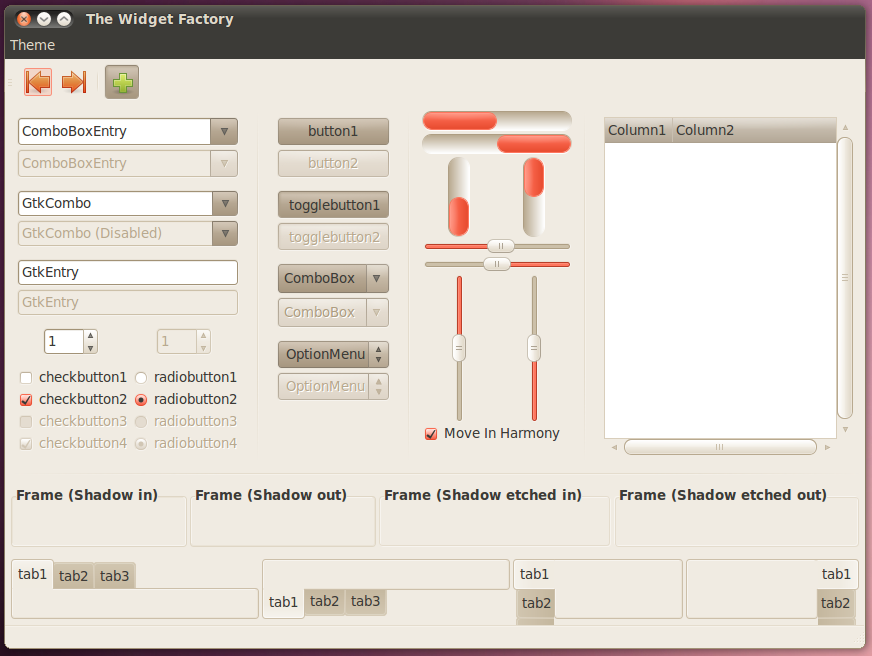Click inside the GtkCombo text field

click(x=116, y=203)
